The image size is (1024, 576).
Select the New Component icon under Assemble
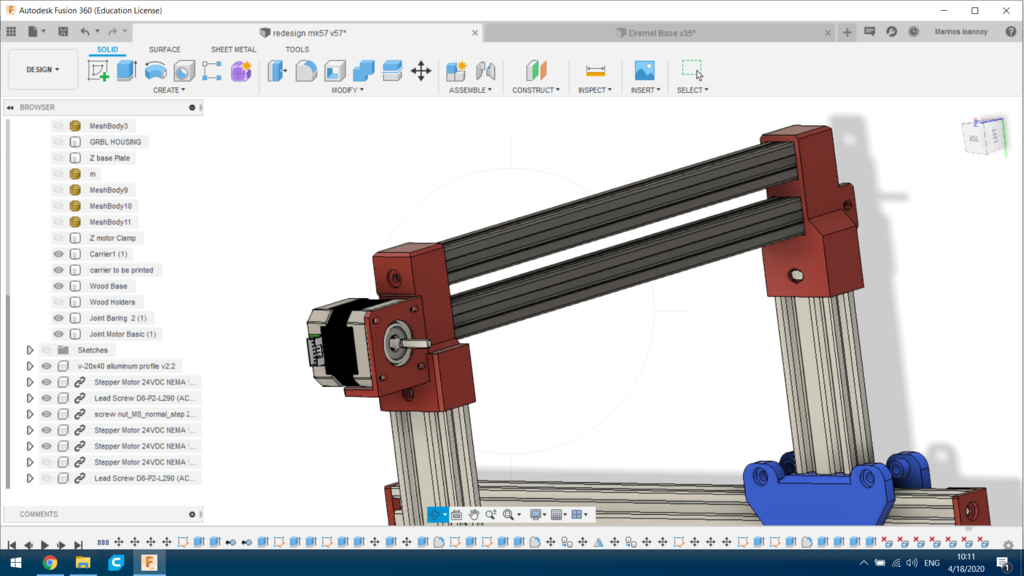(455, 70)
